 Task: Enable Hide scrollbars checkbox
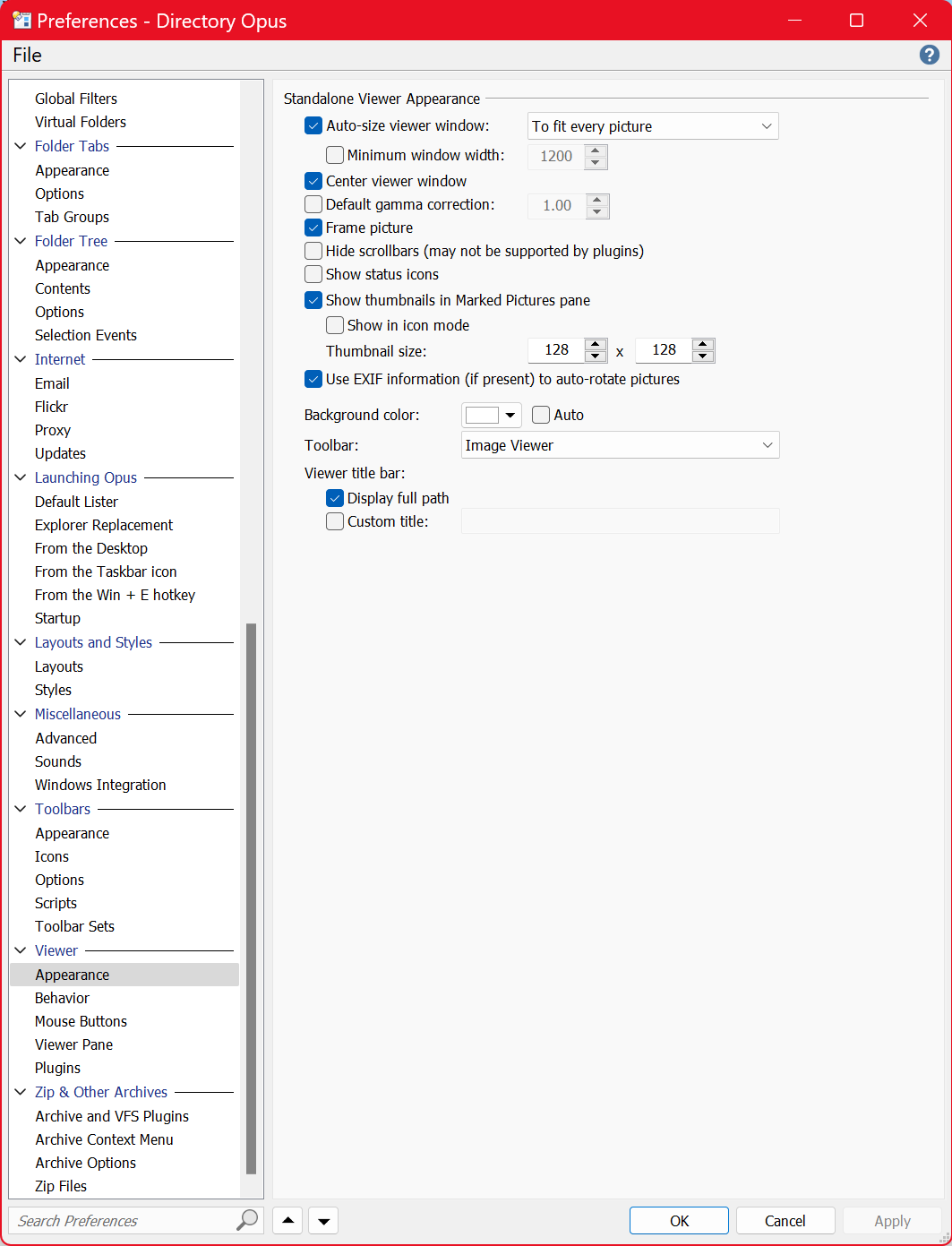[313, 251]
